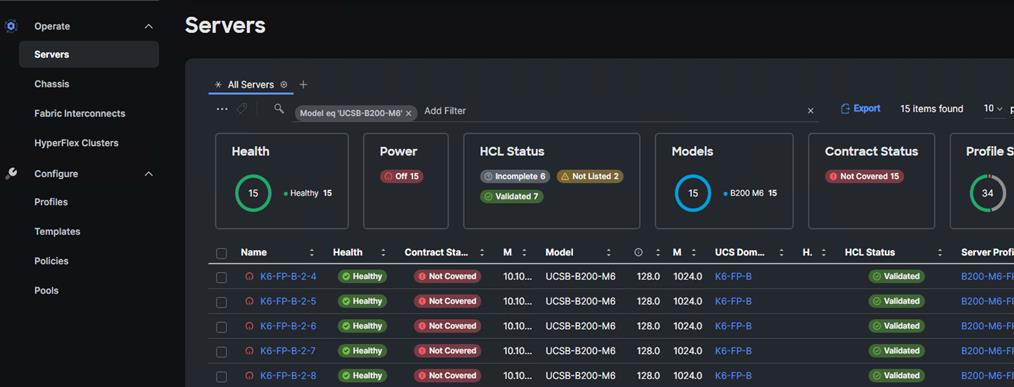This screenshot has height=387, width=1014.
Task: Collapse the Configure section chevron
Action: click(x=148, y=173)
